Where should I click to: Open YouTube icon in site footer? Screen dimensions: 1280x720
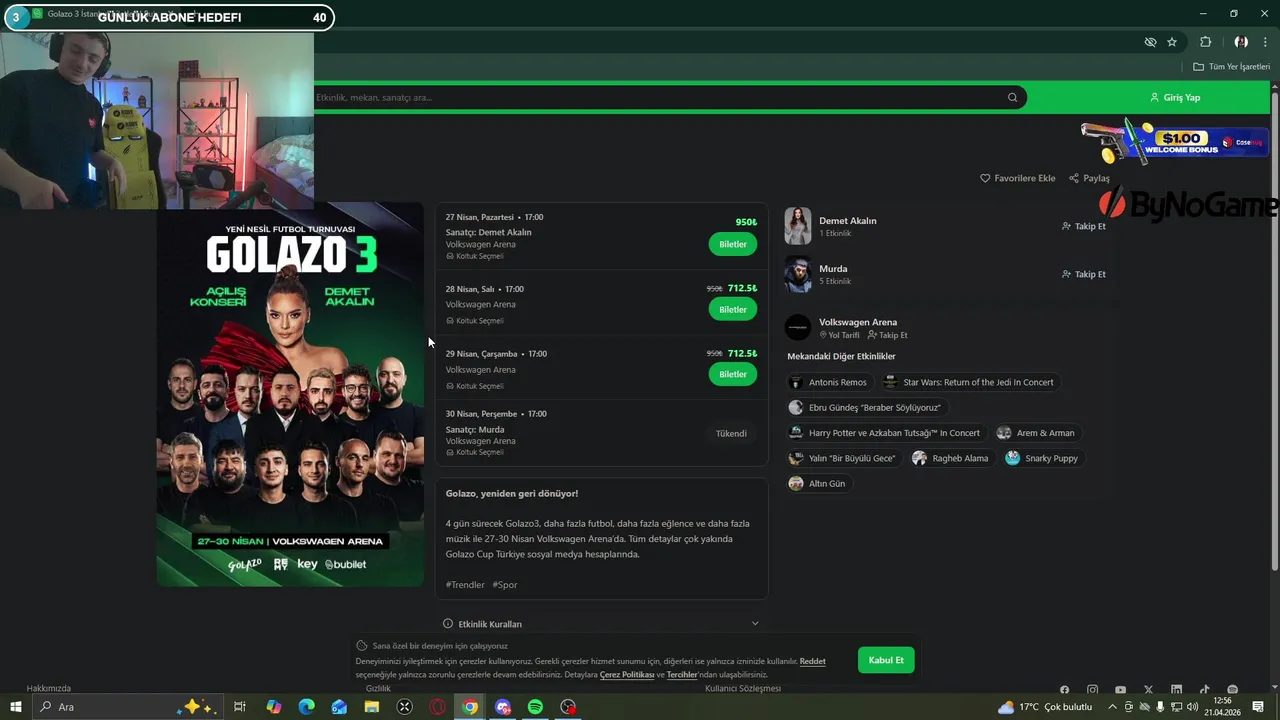[1120, 690]
